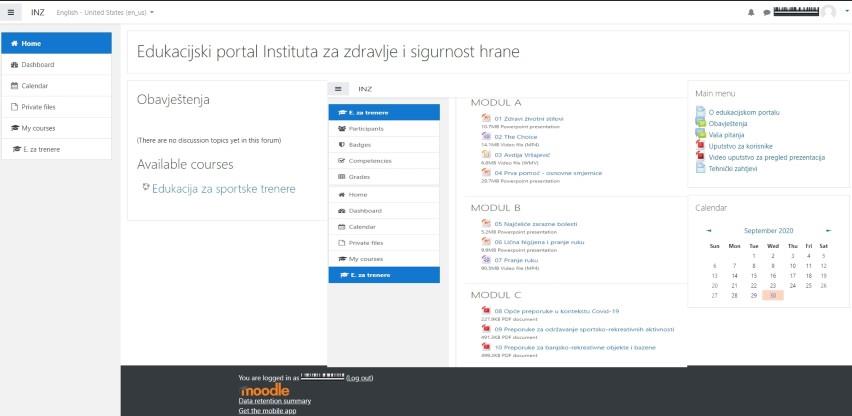Click the notifications bell icon
The width and height of the screenshot is (852, 416).
click(751, 12)
